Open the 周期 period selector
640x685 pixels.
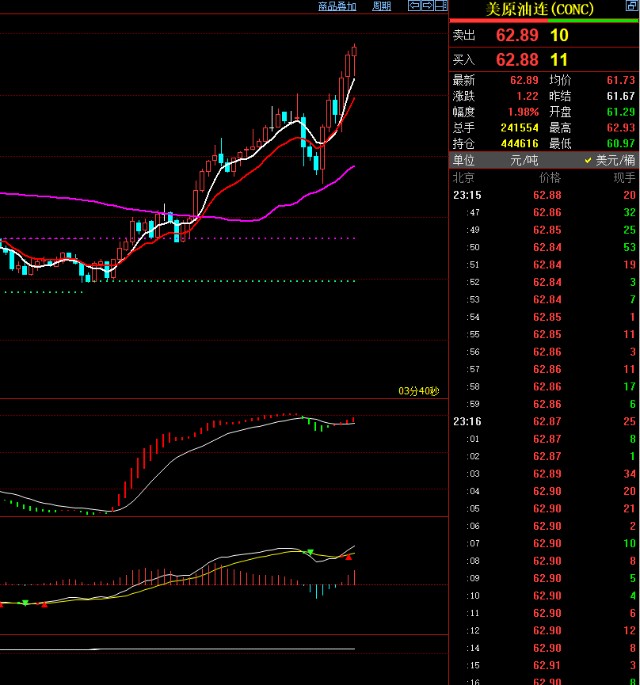(382, 6)
